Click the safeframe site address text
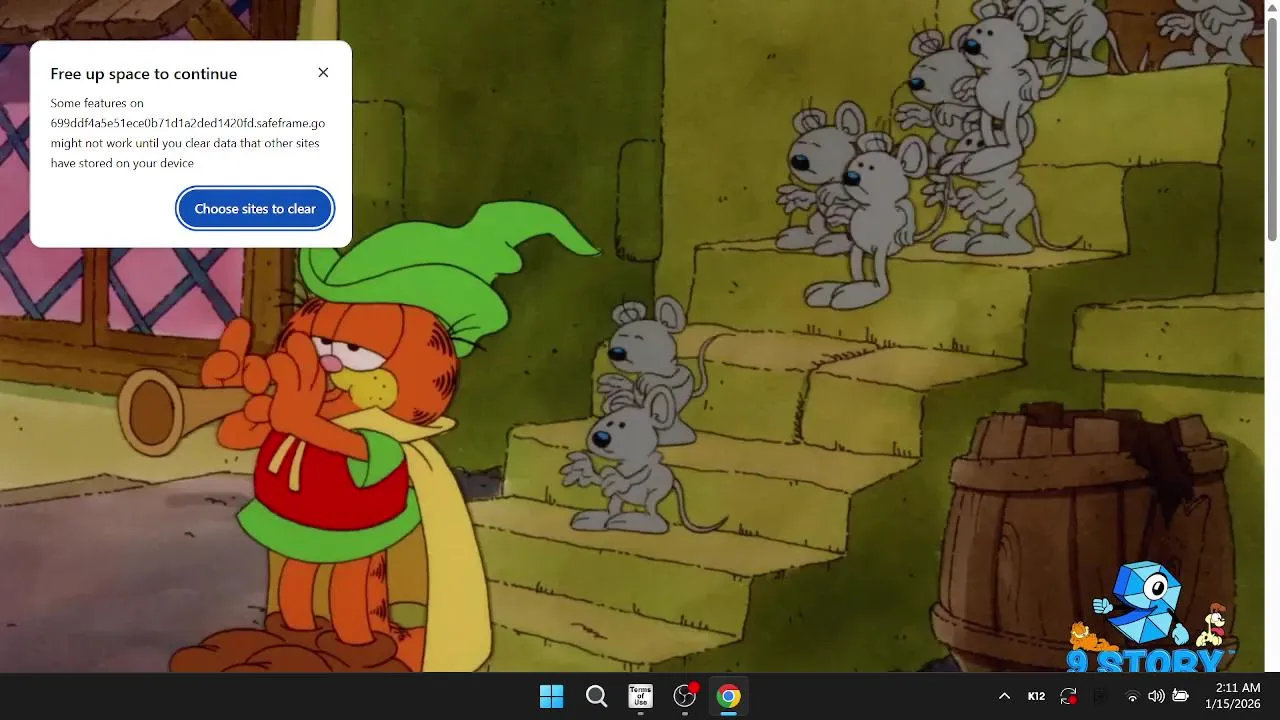The width and height of the screenshot is (1280, 720). (188, 123)
